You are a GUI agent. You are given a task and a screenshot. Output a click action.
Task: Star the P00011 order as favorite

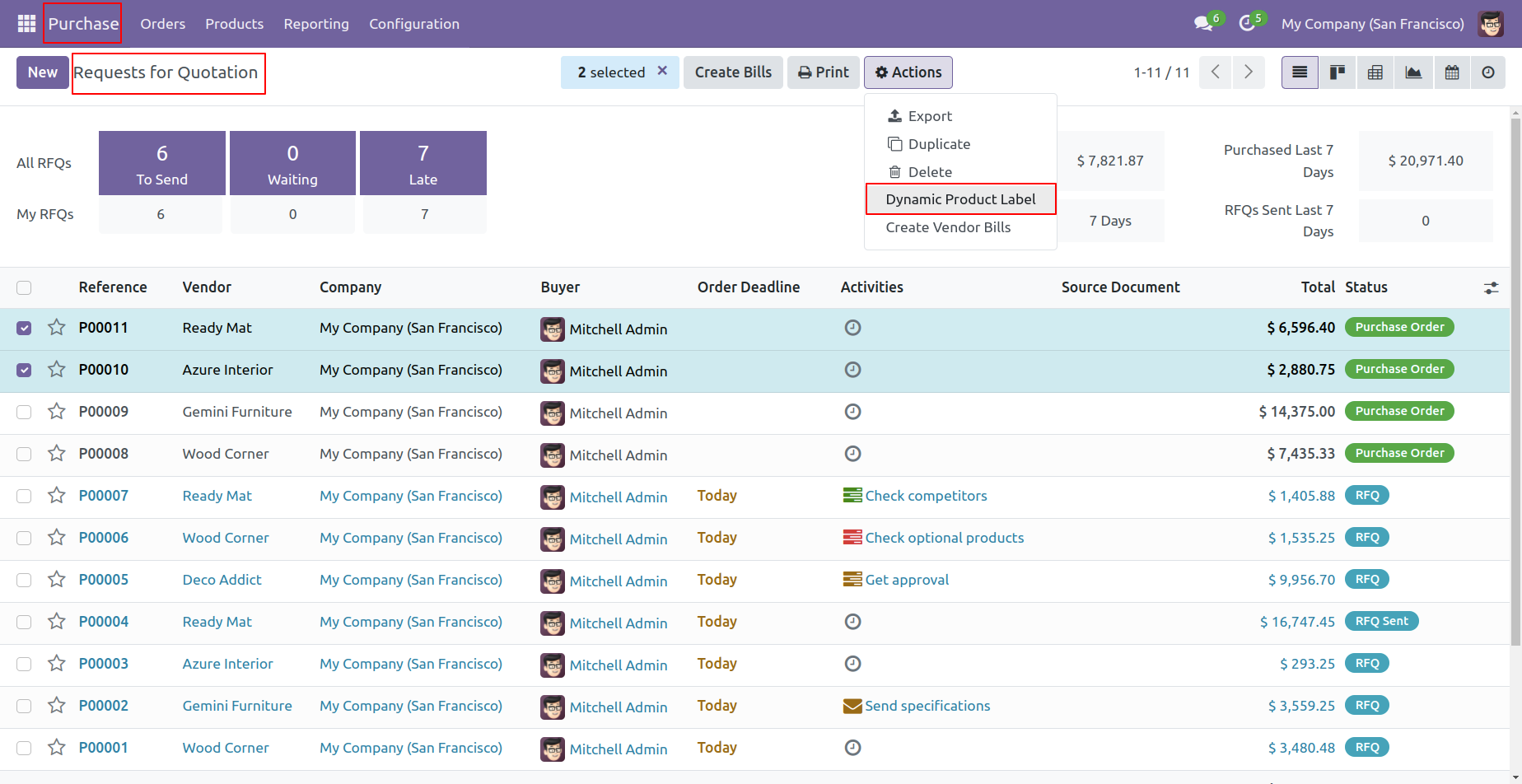coord(57,328)
